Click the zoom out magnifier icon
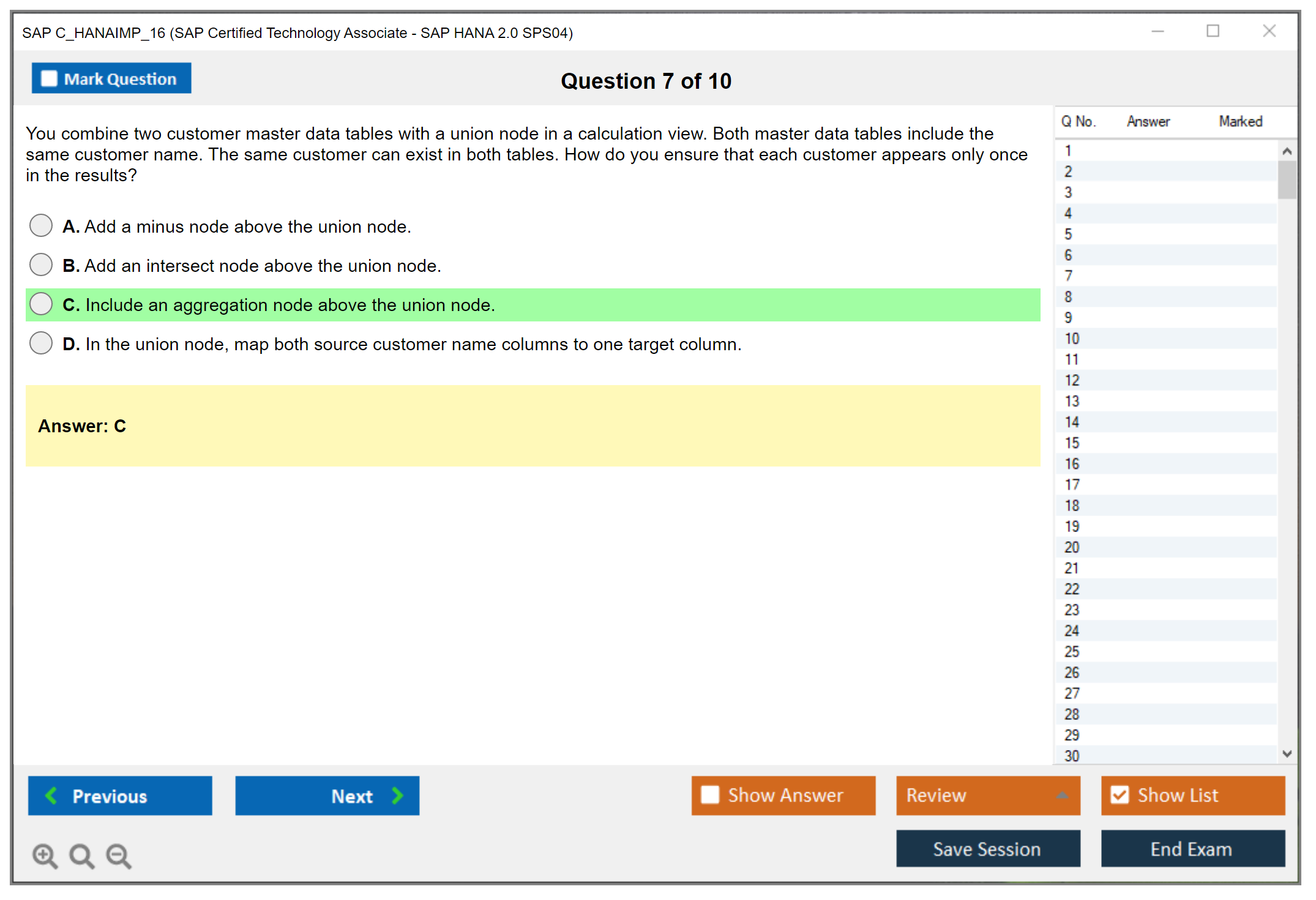Viewport: 1316px width, 900px height. point(118,855)
